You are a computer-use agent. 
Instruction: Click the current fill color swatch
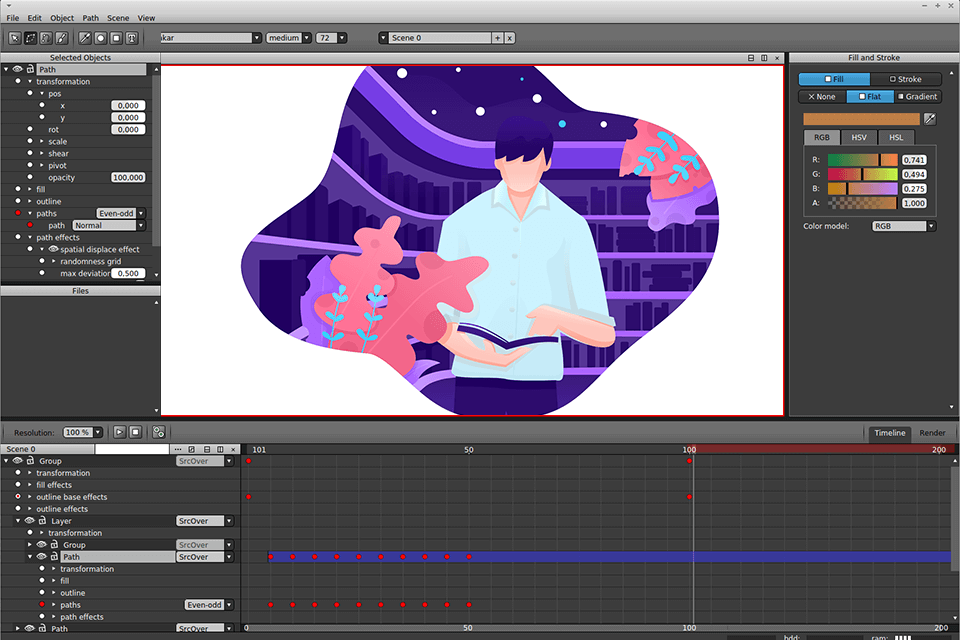coord(861,119)
